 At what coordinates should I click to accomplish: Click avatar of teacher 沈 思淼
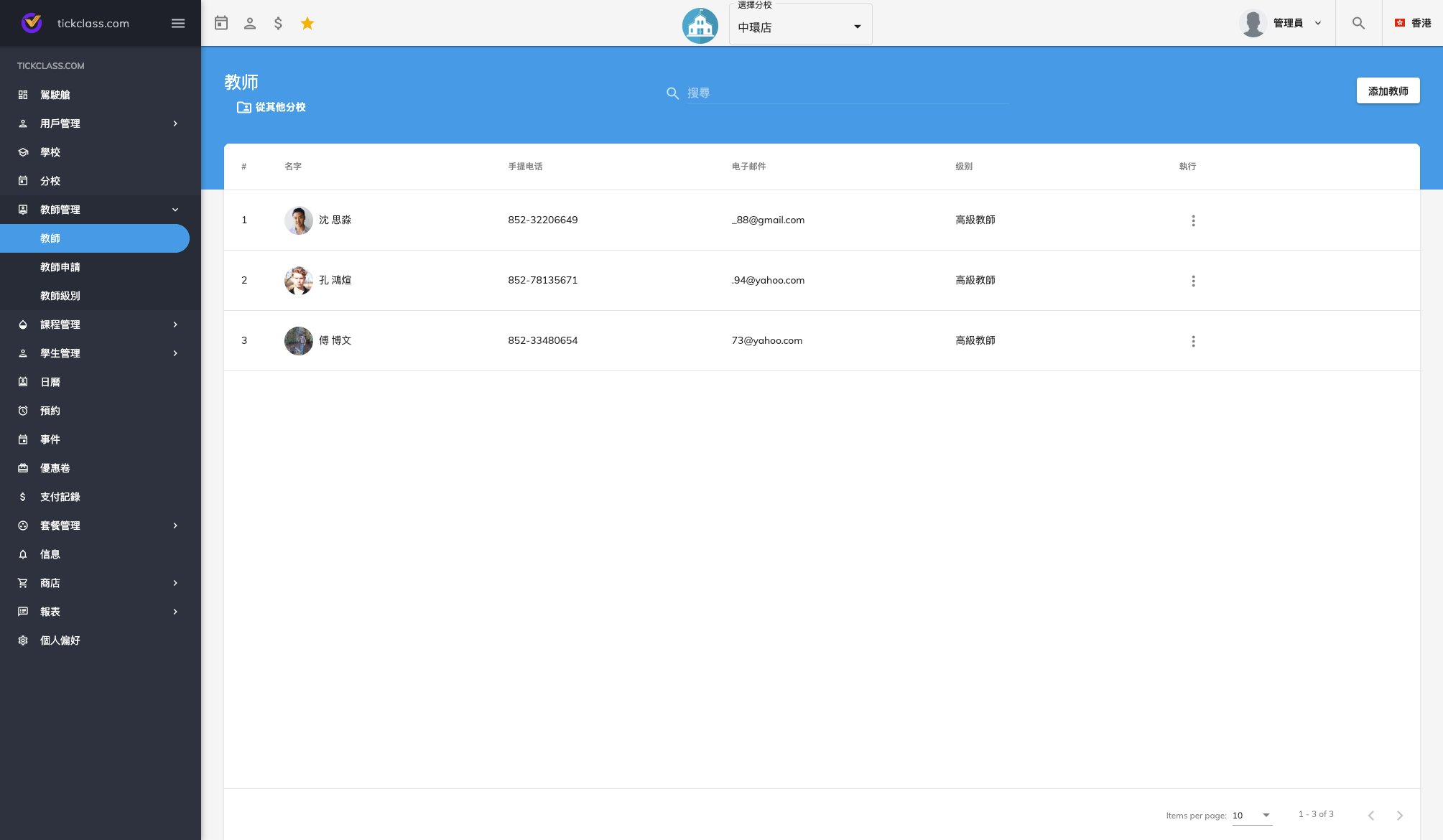tap(299, 220)
